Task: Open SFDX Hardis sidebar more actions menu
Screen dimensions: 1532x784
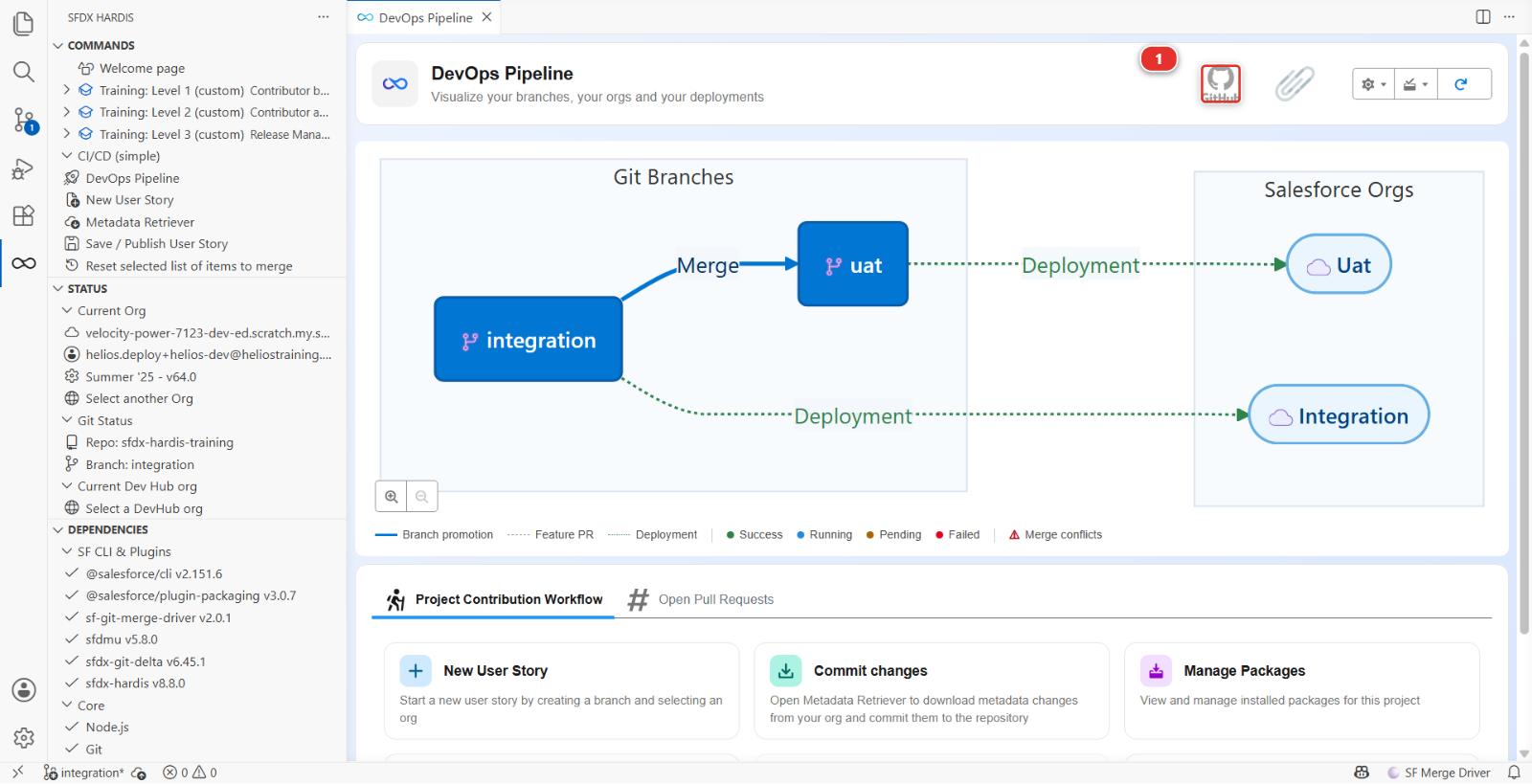Action: pos(324,17)
